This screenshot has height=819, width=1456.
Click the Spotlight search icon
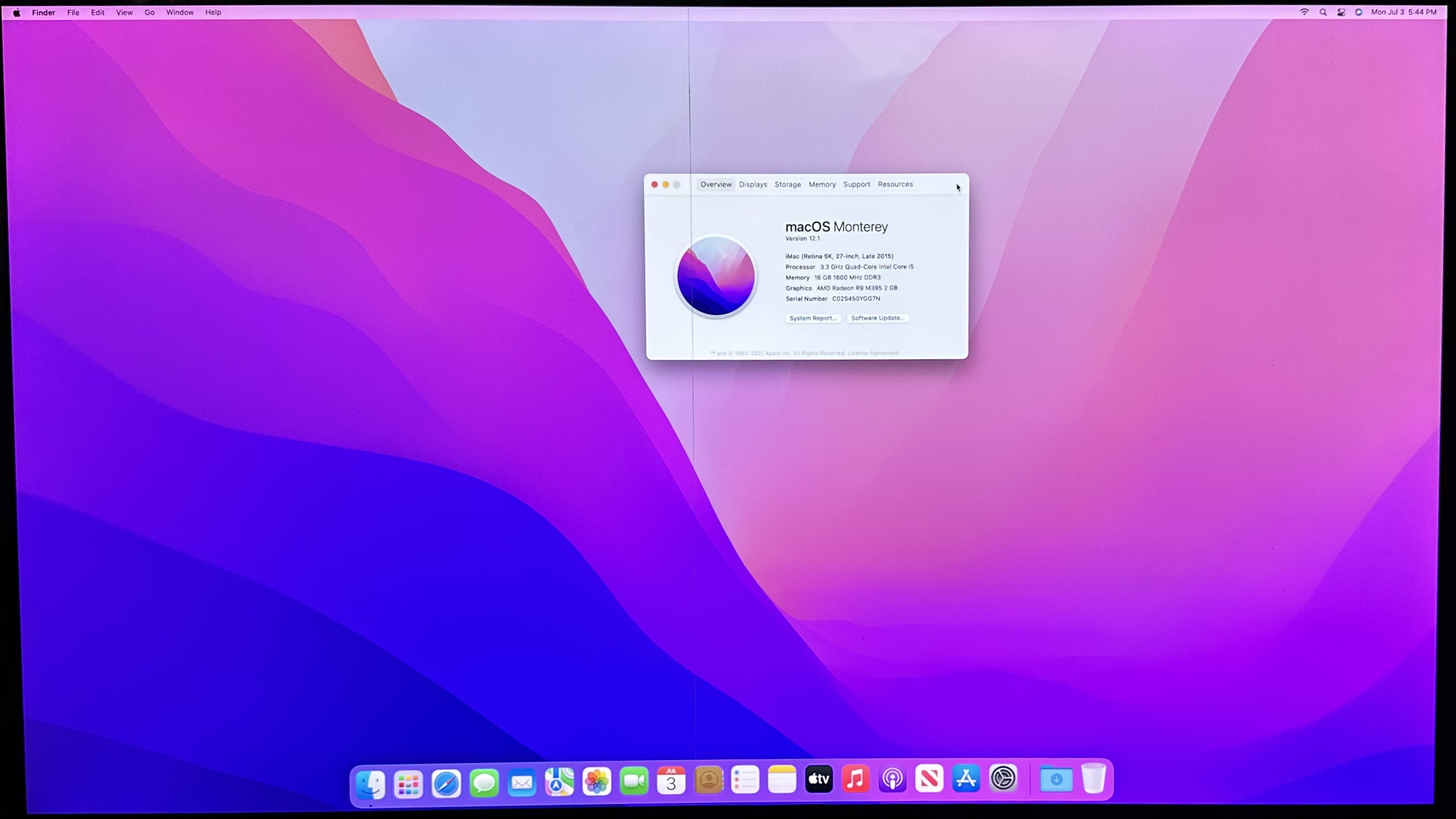[1322, 12]
